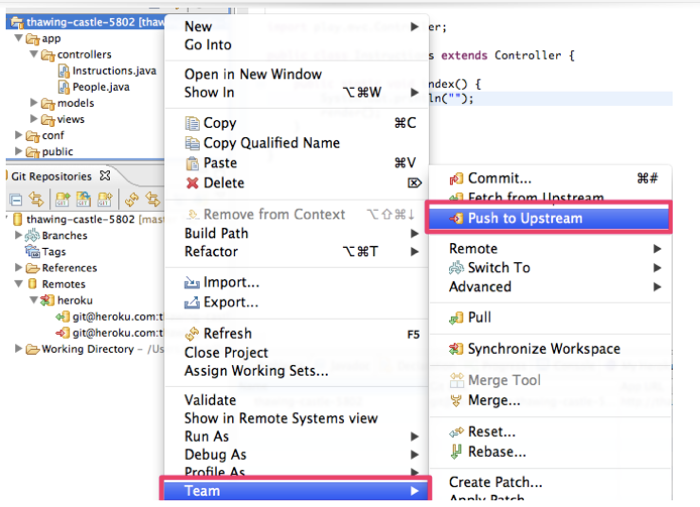
Task: Click the Rebase icon in submenu
Action: pyautogui.click(x=456, y=452)
